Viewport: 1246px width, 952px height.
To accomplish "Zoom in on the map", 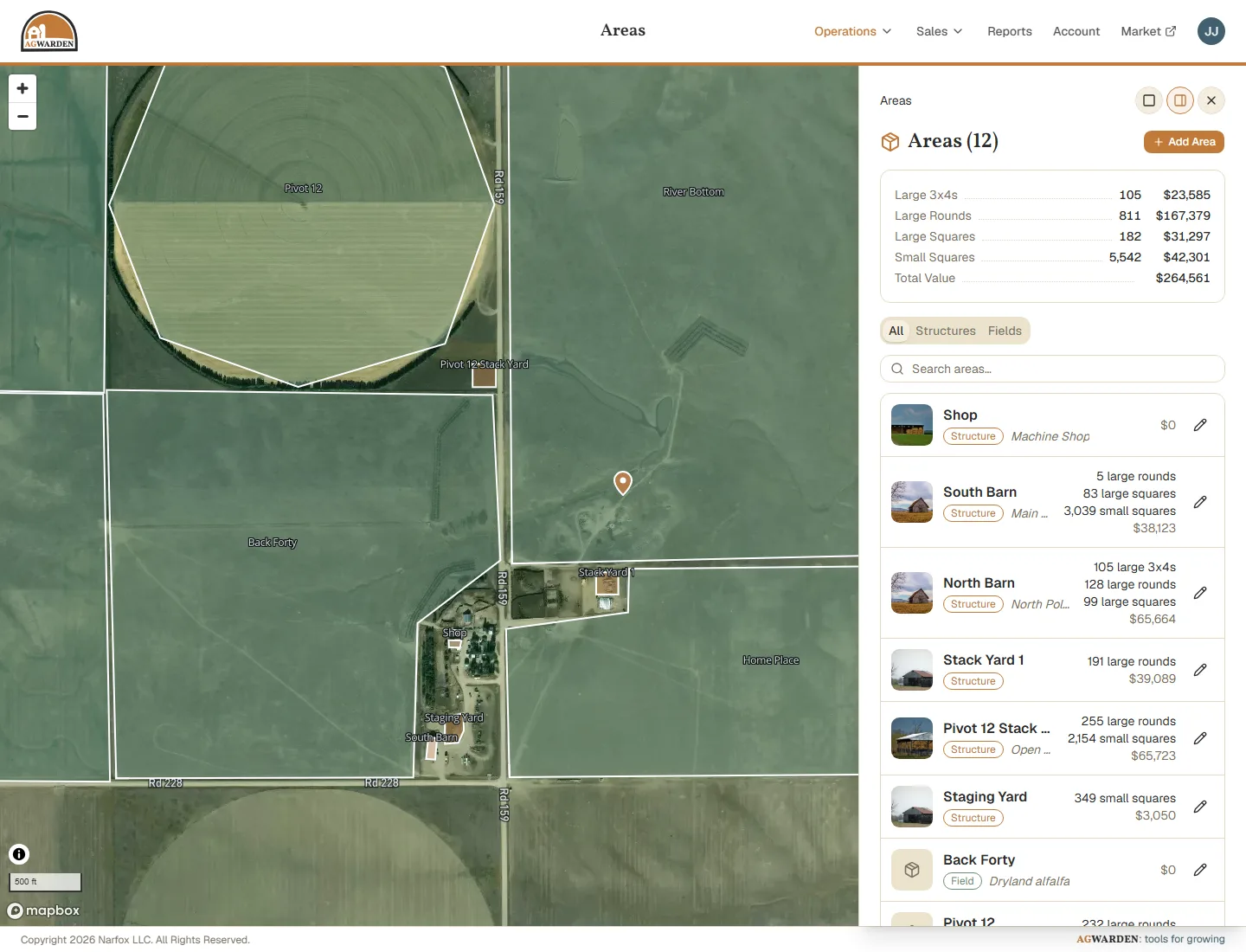I will pyautogui.click(x=22, y=88).
